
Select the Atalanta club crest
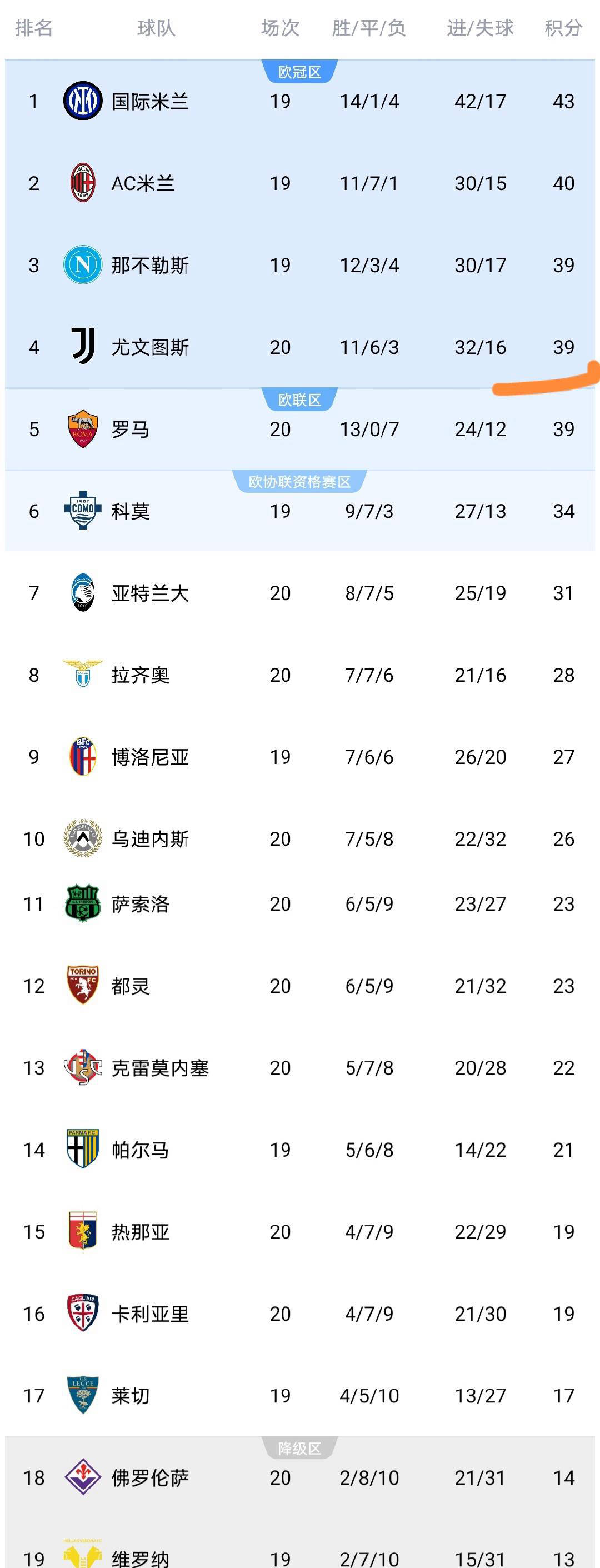[83, 592]
